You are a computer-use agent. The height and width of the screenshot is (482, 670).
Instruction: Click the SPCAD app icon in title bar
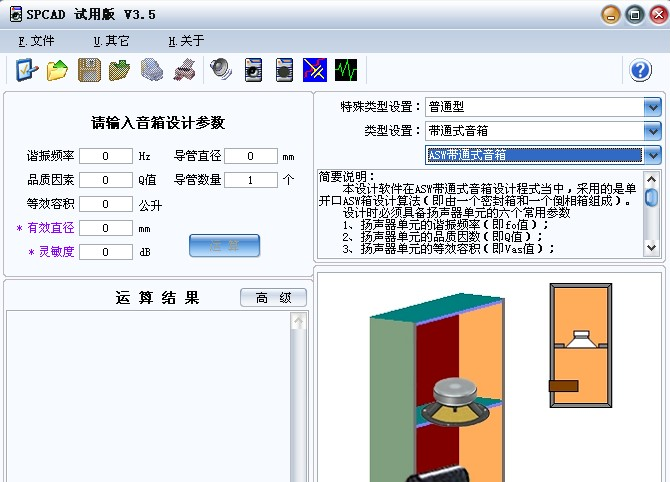coord(16,14)
